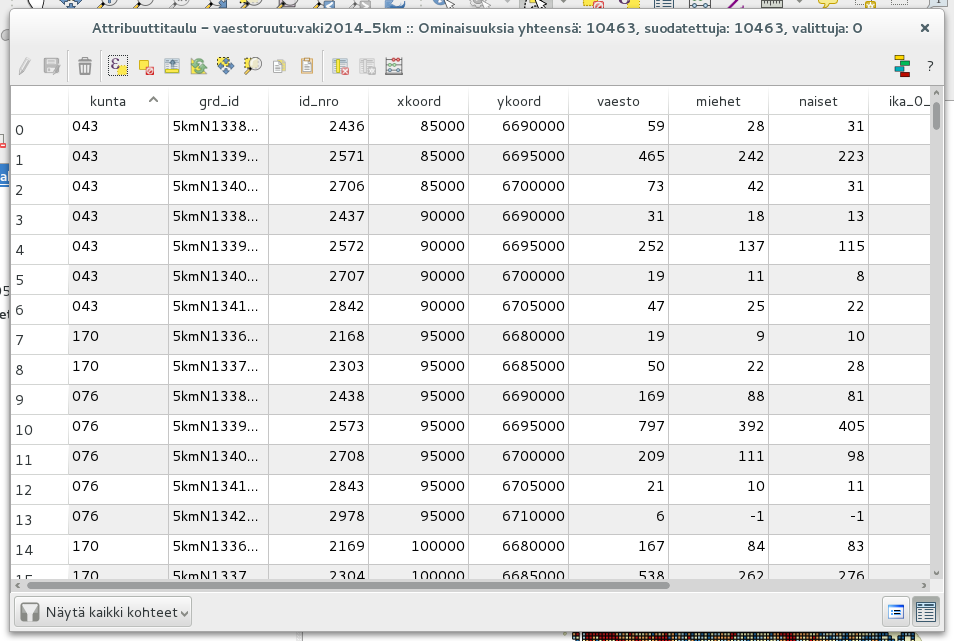954x641 pixels.
Task: Sort by miehet column header
Action: pos(718,101)
